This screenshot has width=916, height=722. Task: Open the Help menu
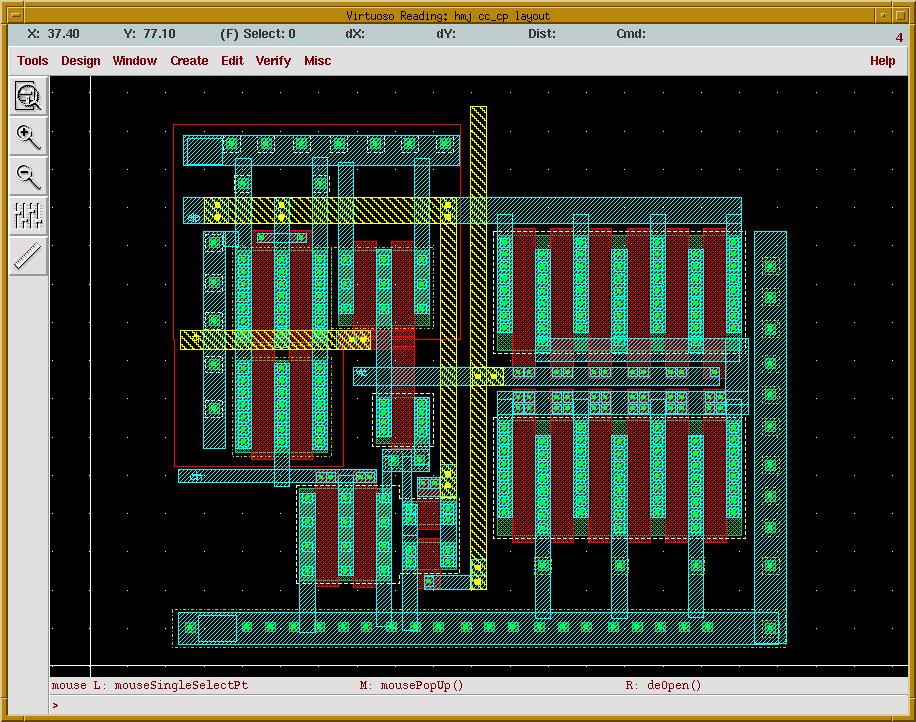[882, 61]
